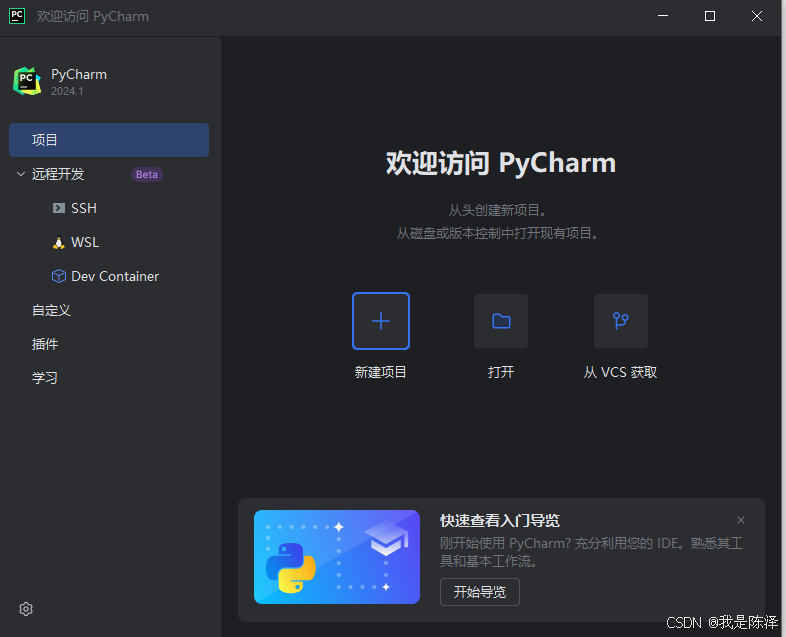The image size is (786, 637).
Task: Click the New Project plus icon
Action: tap(381, 321)
